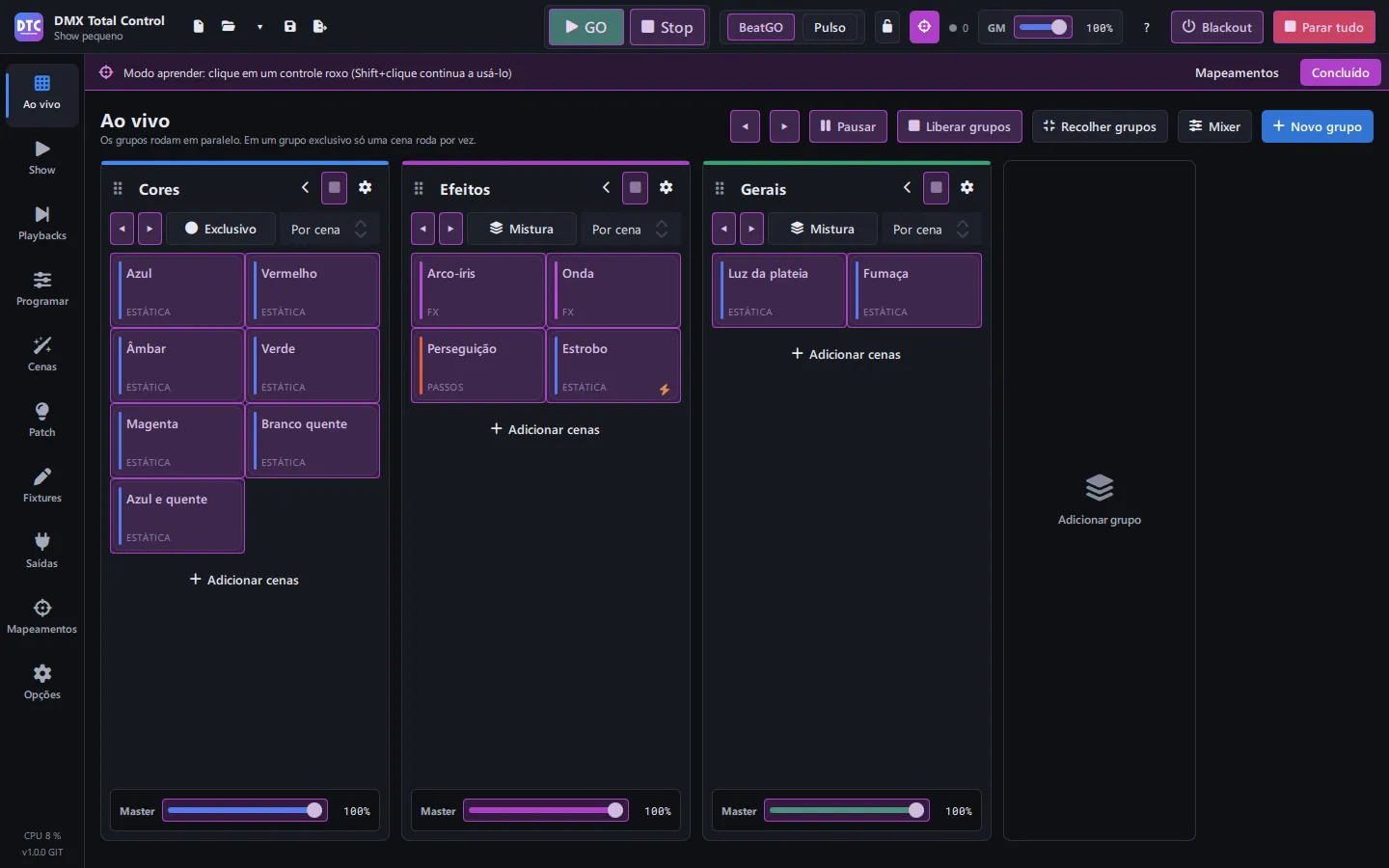Open Mapeamentos sidebar icon

(x=41, y=617)
